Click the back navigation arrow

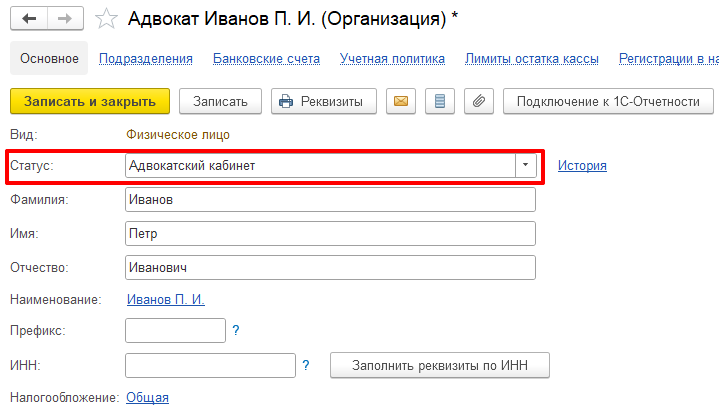tap(29, 18)
